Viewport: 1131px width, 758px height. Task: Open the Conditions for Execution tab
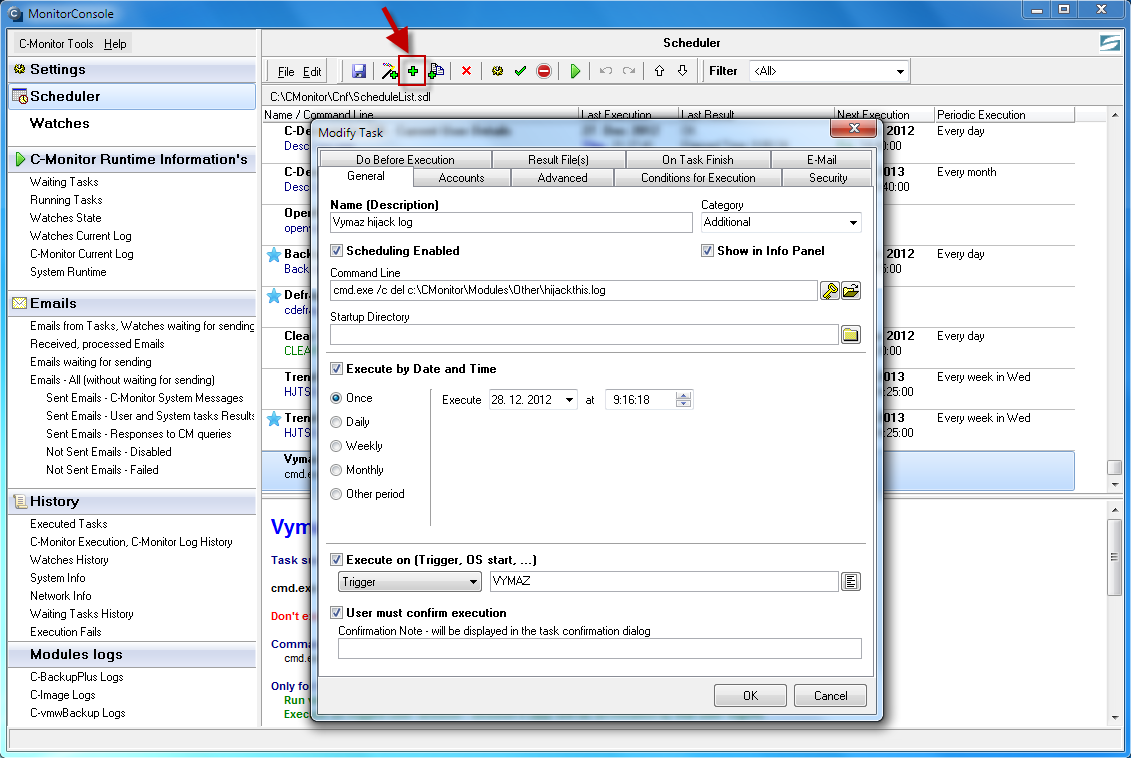[x=698, y=178]
